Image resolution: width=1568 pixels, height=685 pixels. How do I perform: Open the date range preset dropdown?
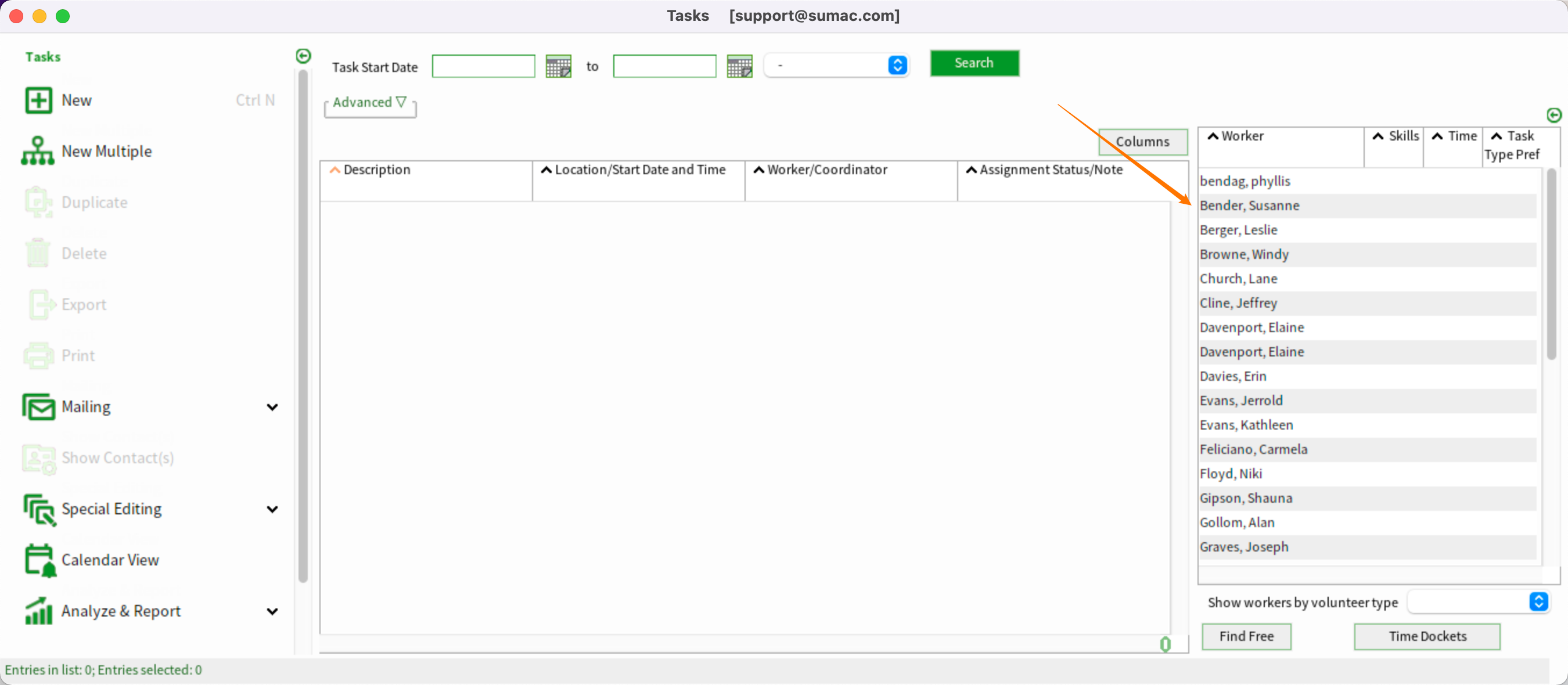[x=836, y=65]
